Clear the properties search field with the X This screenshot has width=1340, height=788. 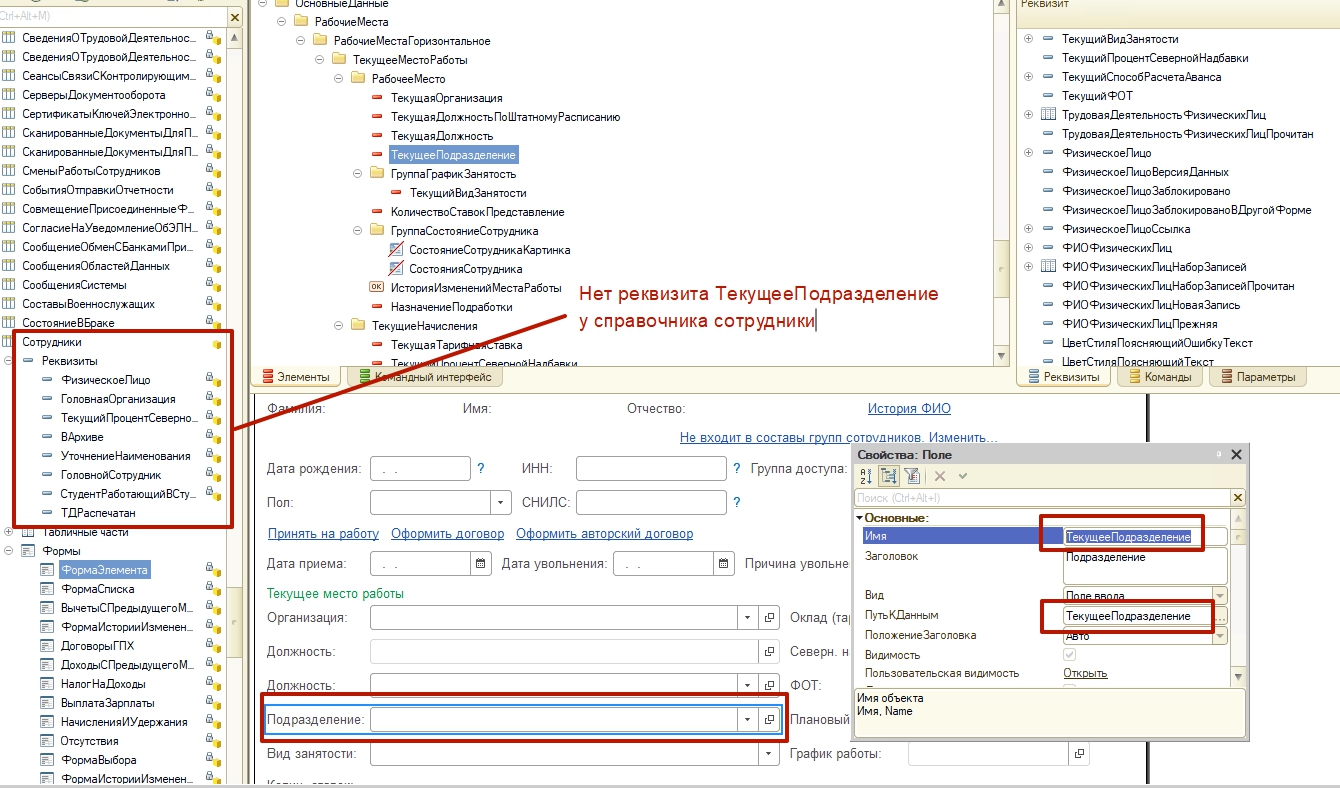(x=1237, y=497)
